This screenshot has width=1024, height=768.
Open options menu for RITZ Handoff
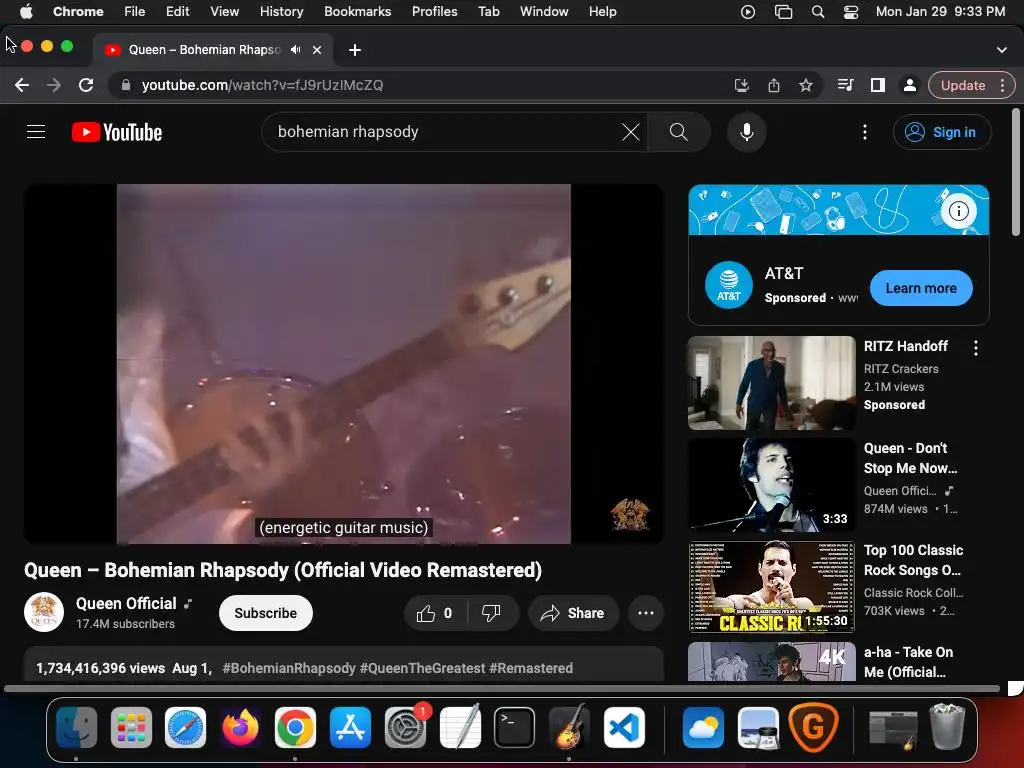(976, 348)
